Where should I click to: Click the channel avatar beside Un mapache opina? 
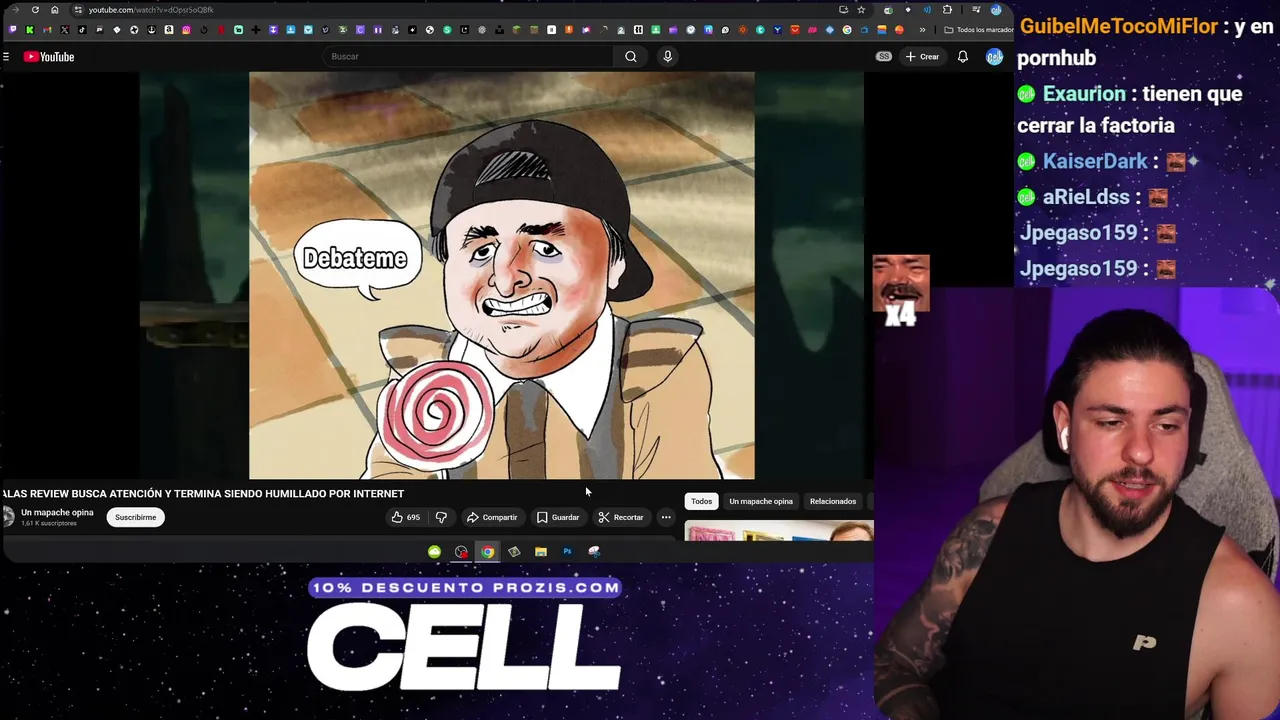coord(8,516)
